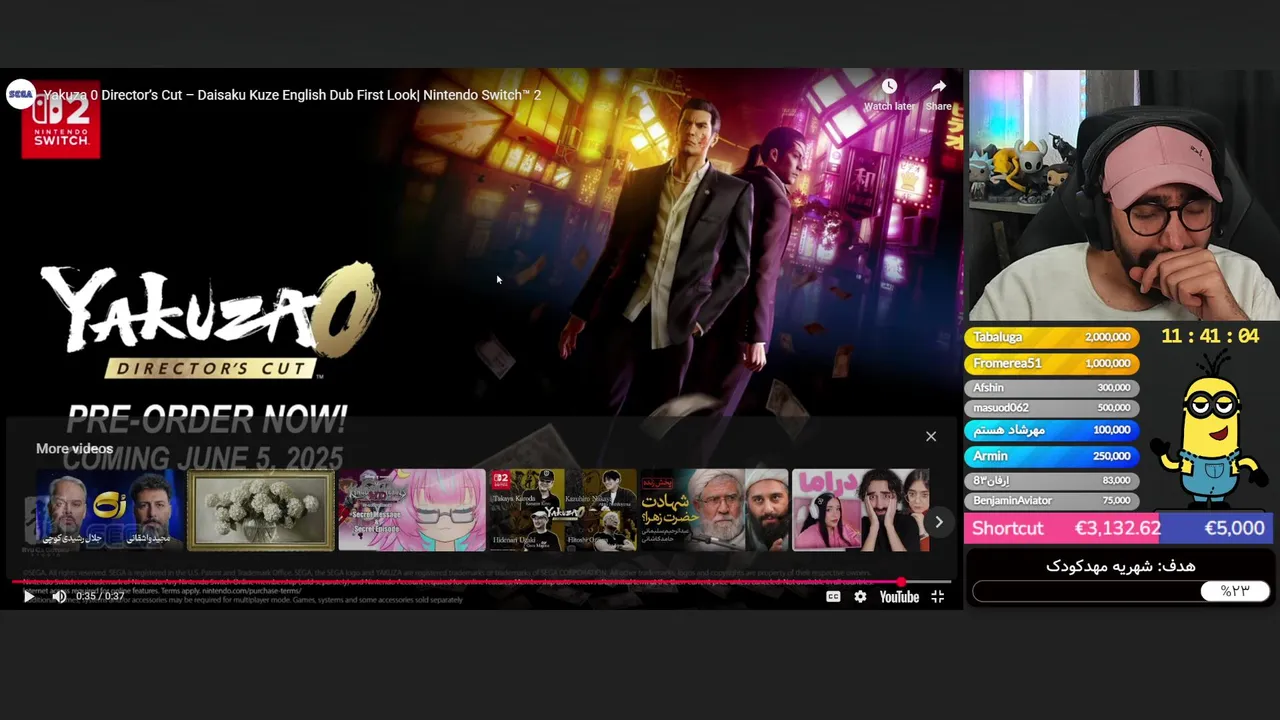
Task: Click the 0:35 / 0:37 time display
Action: click(100, 597)
